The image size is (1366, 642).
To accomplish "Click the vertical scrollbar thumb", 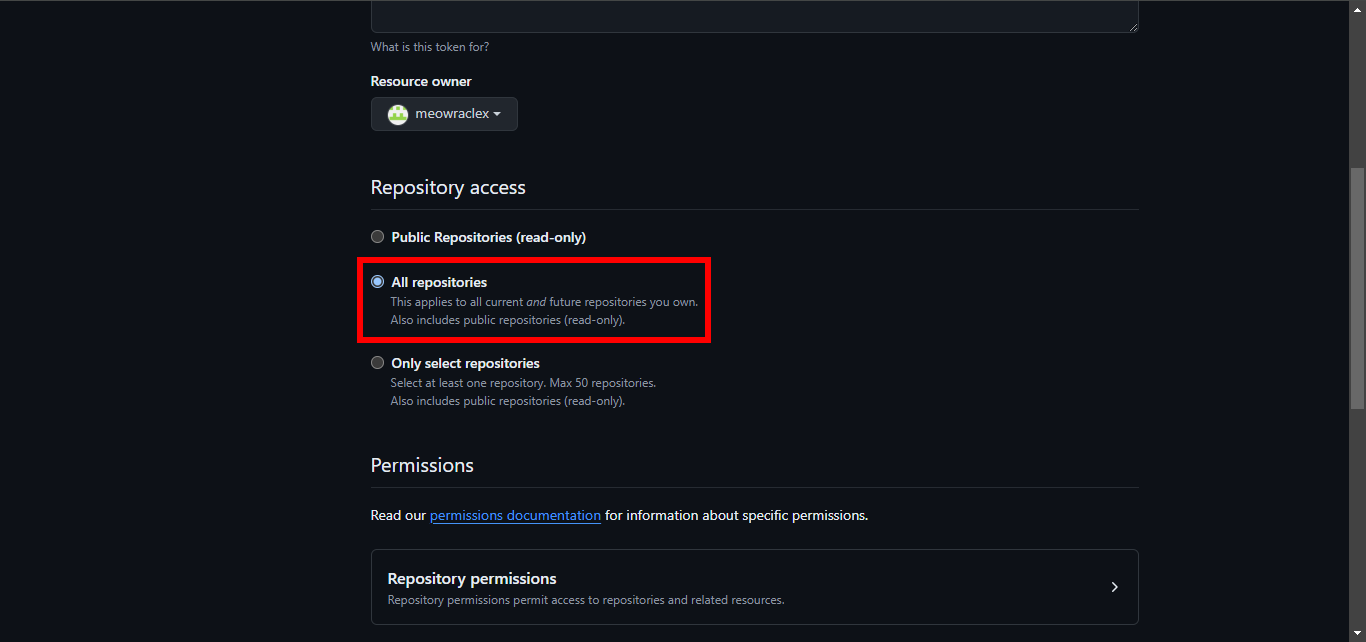I will [x=1357, y=288].
